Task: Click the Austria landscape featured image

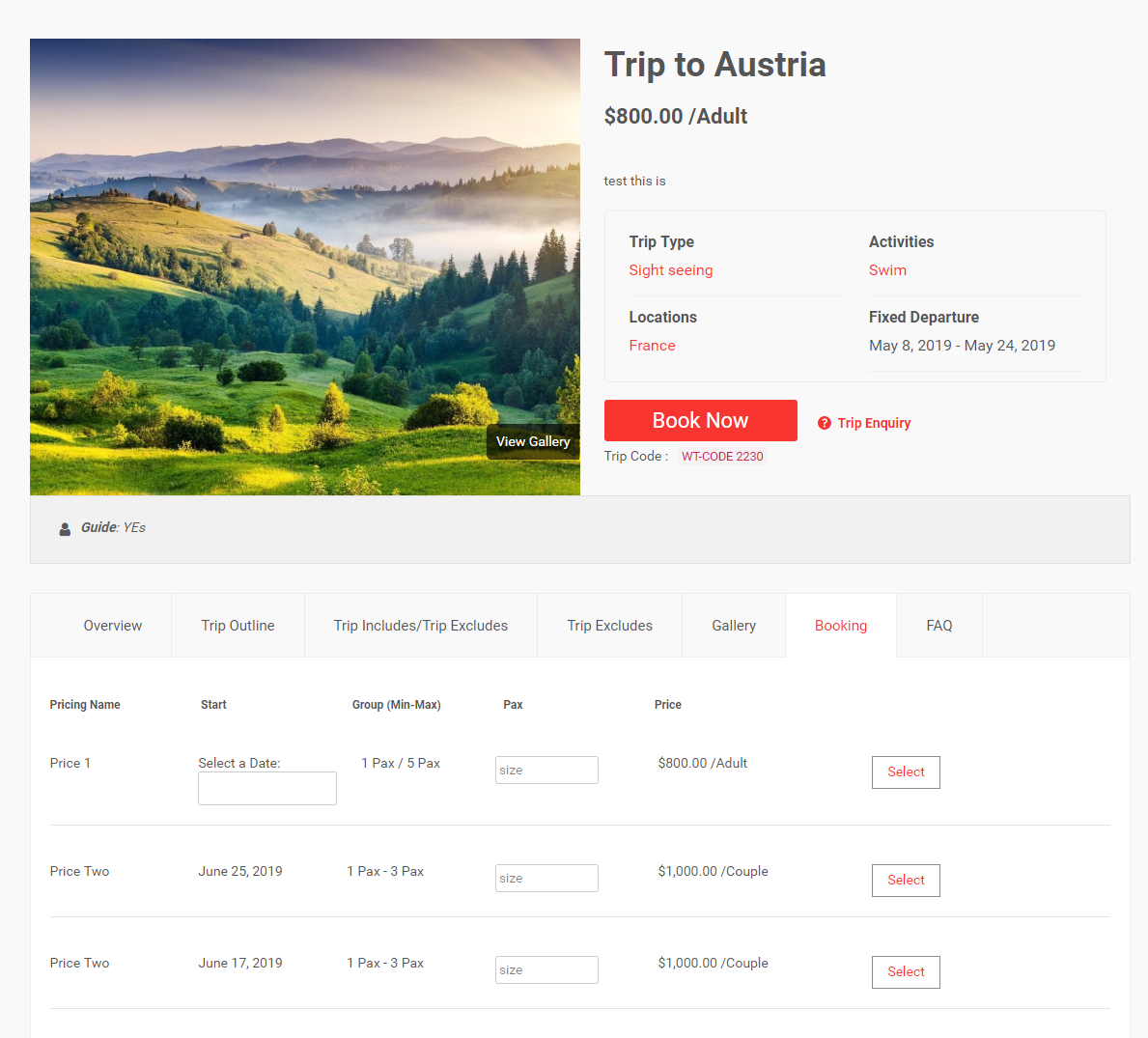Action: (x=304, y=267)
